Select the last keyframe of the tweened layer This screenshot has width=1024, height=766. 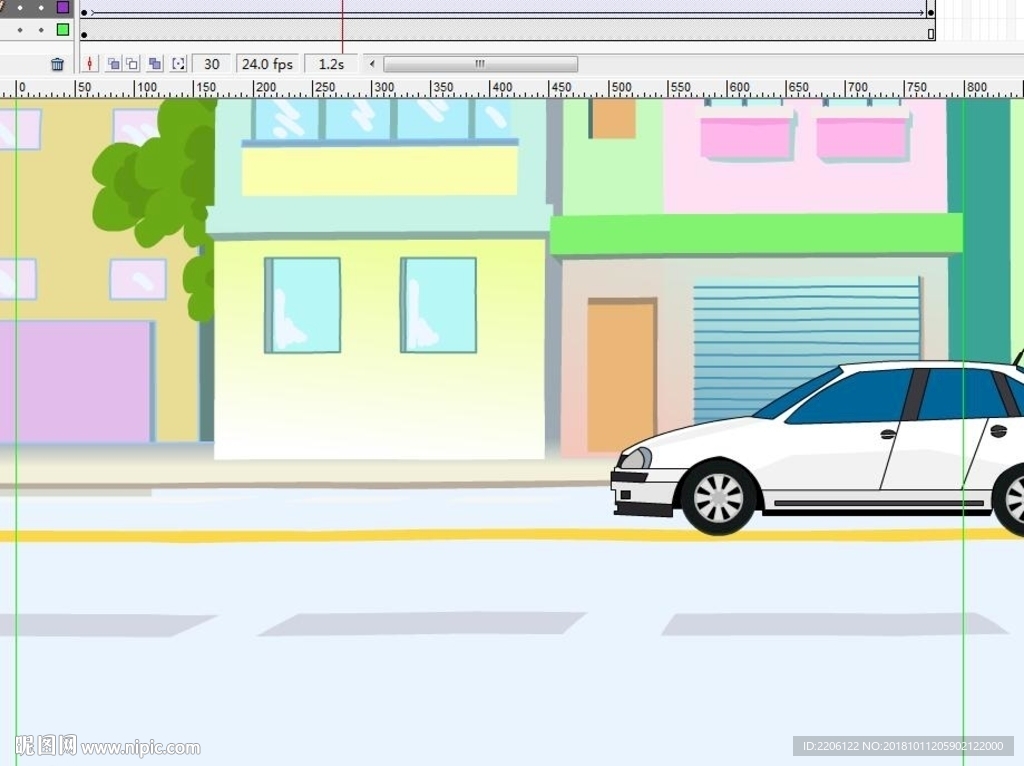(930, 12)
